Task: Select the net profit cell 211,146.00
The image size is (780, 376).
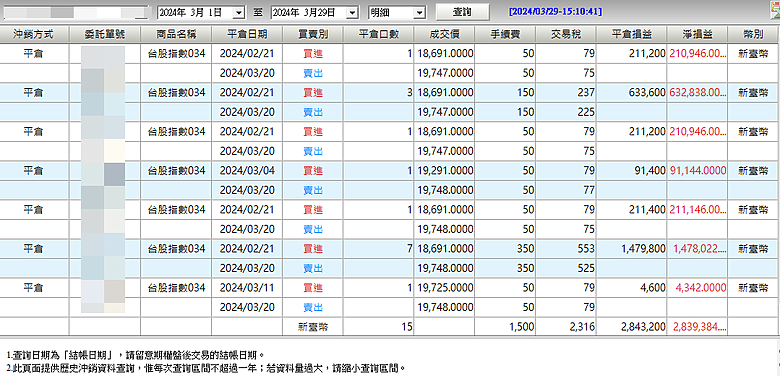Action: click(697, 209)
